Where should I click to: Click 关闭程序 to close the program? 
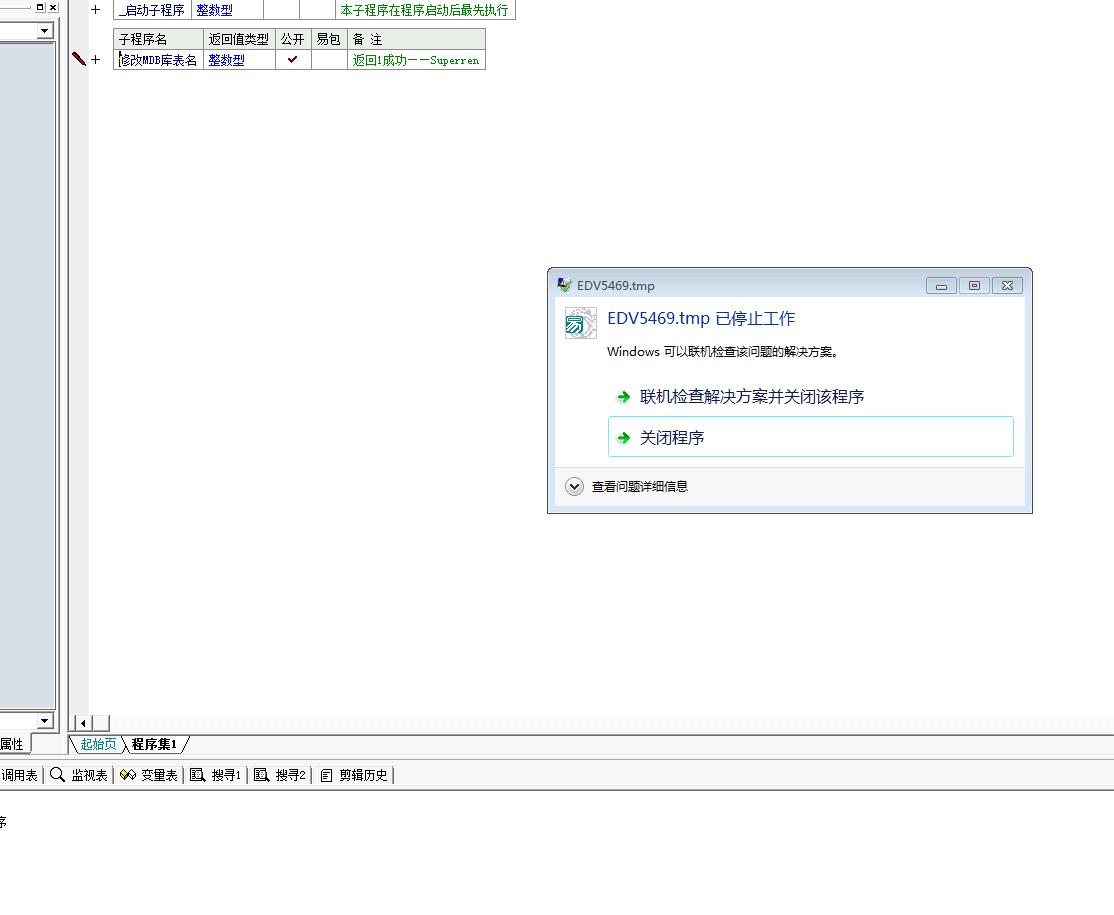(811, 437)
